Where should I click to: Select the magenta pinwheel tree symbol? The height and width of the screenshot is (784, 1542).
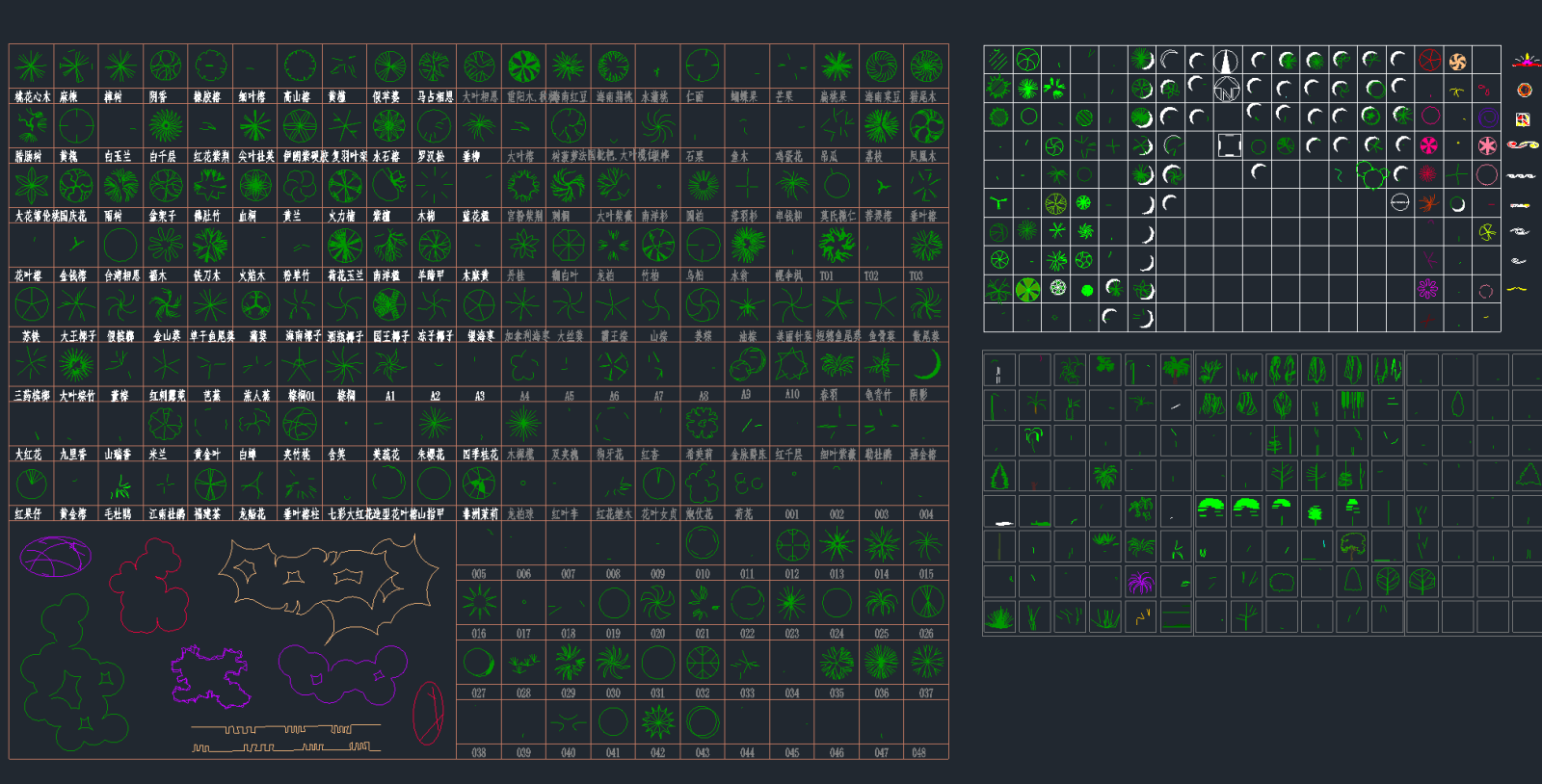1429,145
